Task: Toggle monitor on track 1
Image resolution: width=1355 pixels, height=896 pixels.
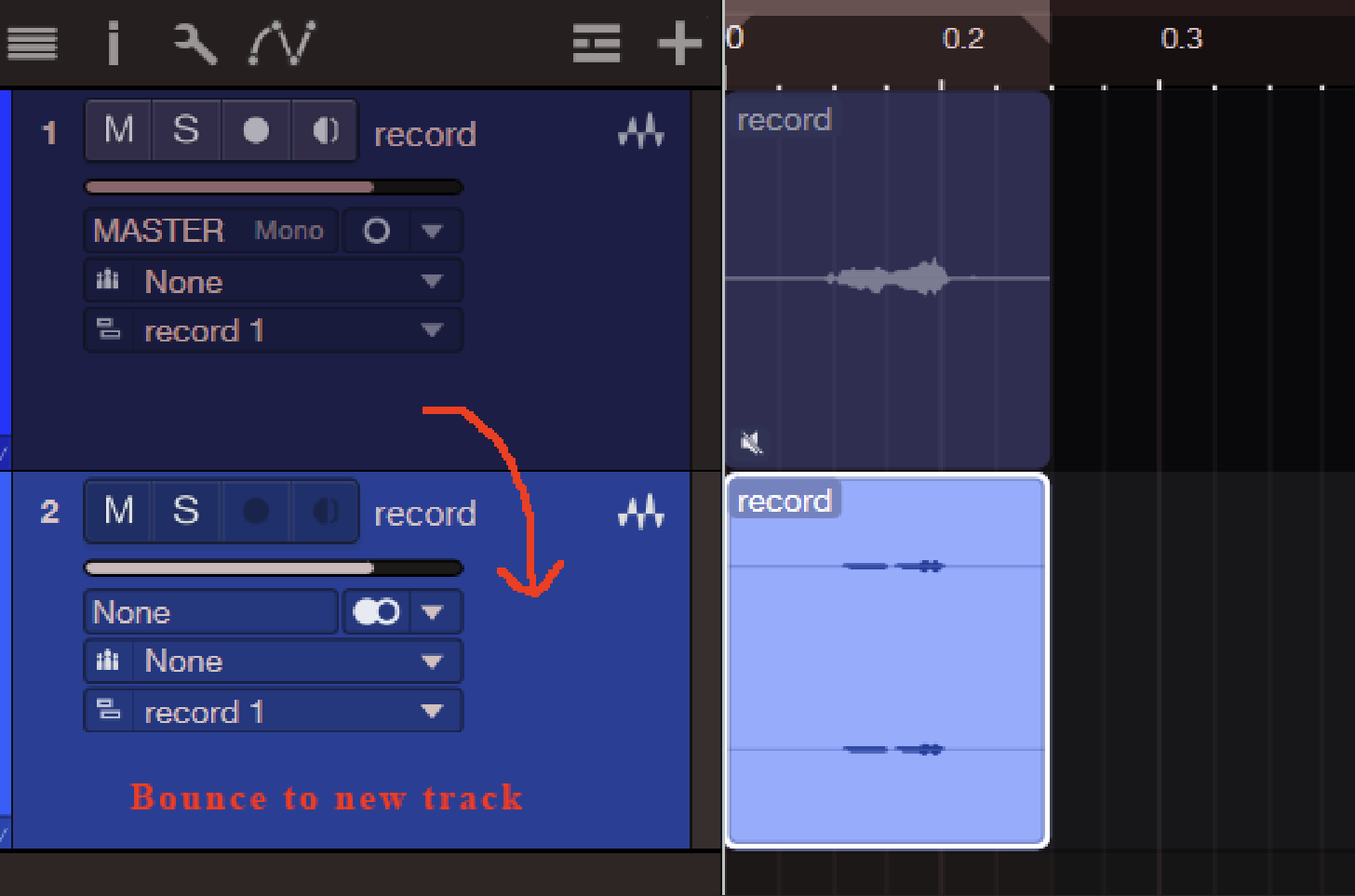Action: pyautogui.click(x=325, y=130)
